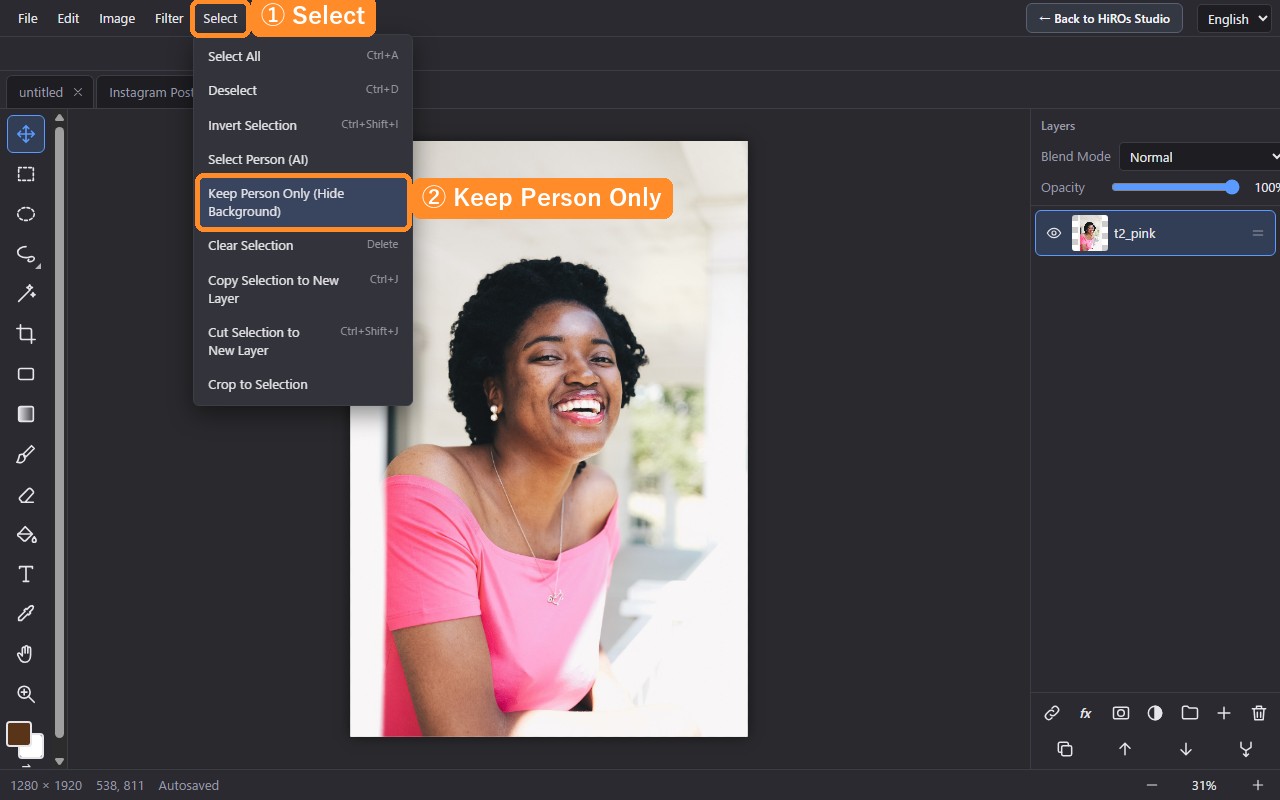The image size is (1280, 800).
Task: Duplicate the selected layer
Action: [x=1065, y=749]
